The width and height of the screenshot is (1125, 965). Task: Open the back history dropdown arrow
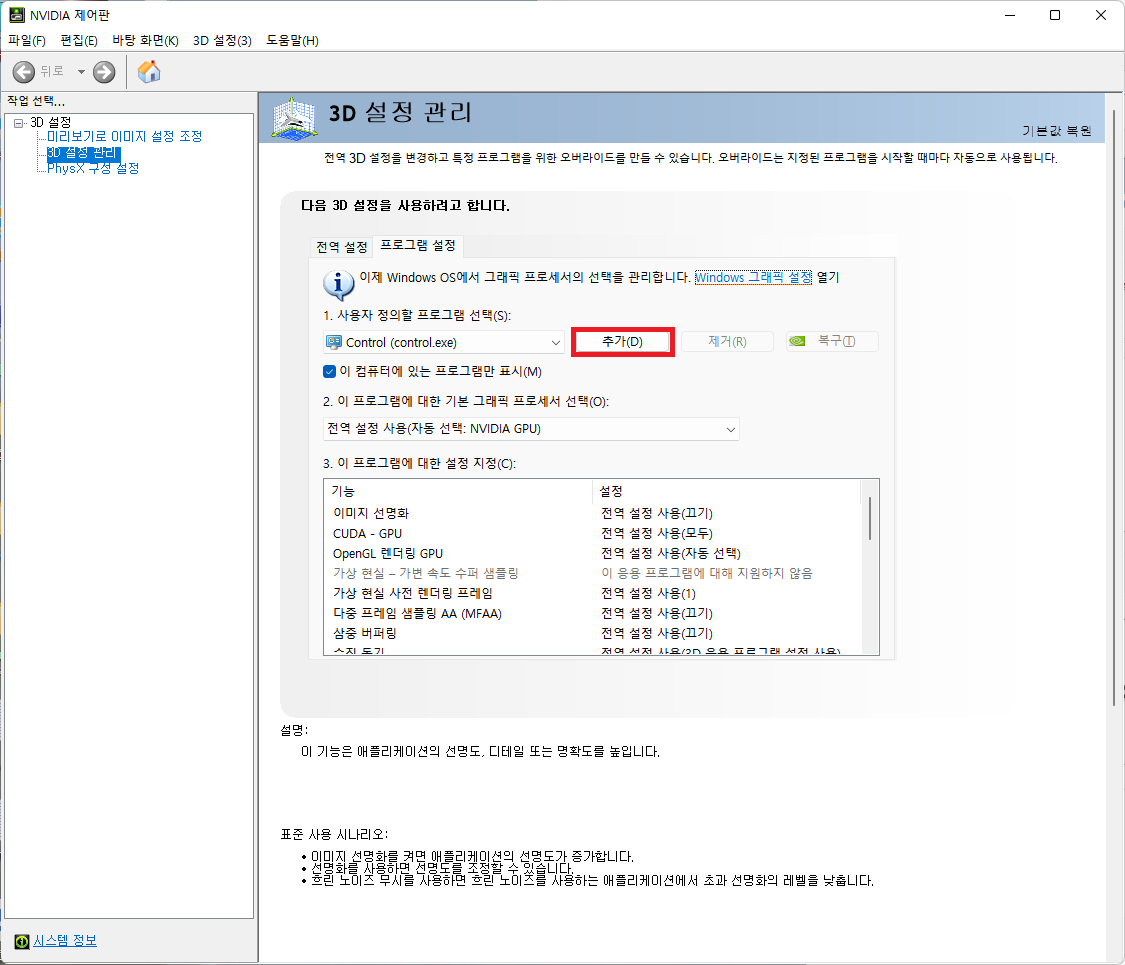81,72
